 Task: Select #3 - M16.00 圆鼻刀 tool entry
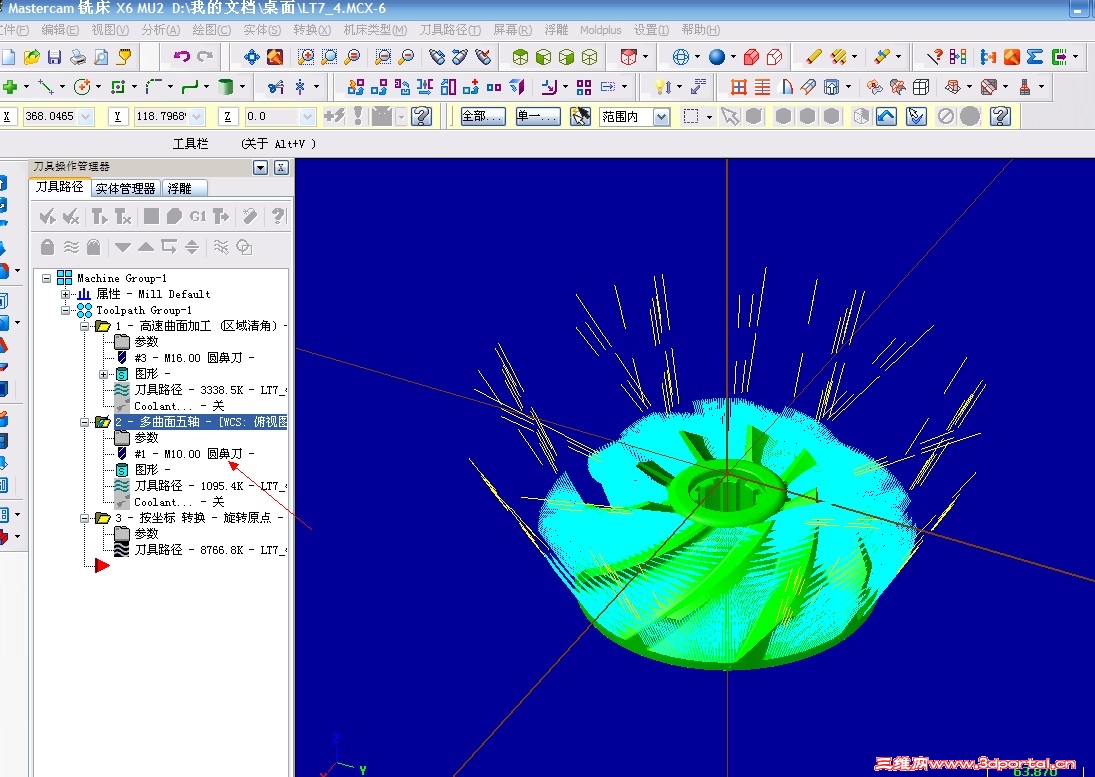pyautogui.click(x=194, y=358)
